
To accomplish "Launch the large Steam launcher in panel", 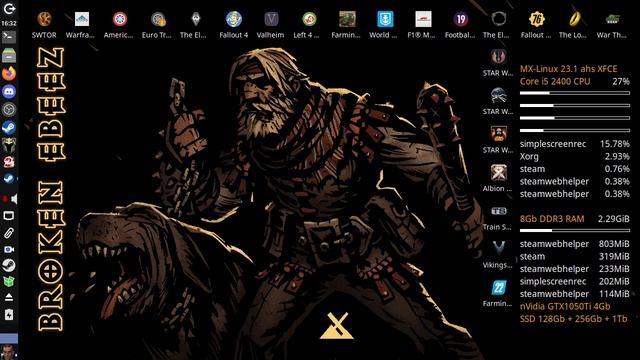I will (9, 127).
